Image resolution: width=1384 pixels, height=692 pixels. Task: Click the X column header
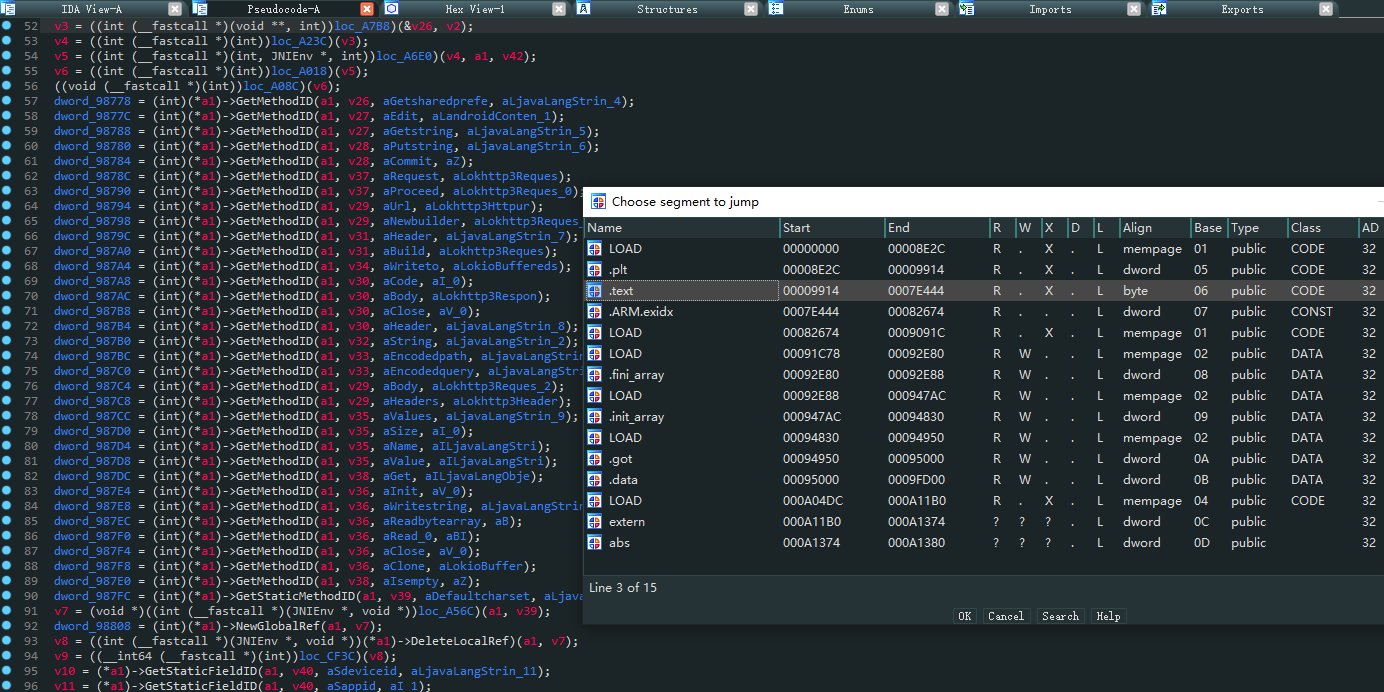1054,228
